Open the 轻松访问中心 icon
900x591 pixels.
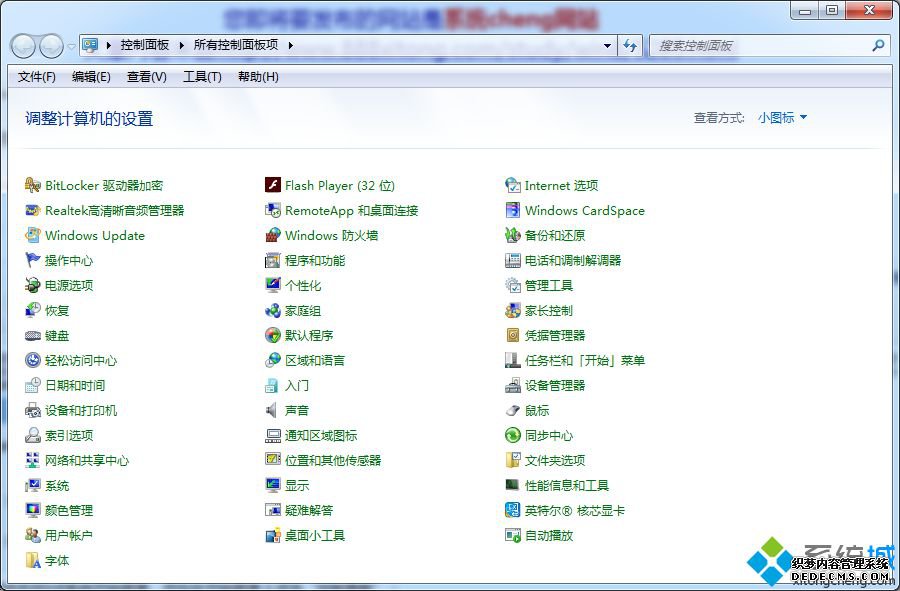[x=33, y=360]
